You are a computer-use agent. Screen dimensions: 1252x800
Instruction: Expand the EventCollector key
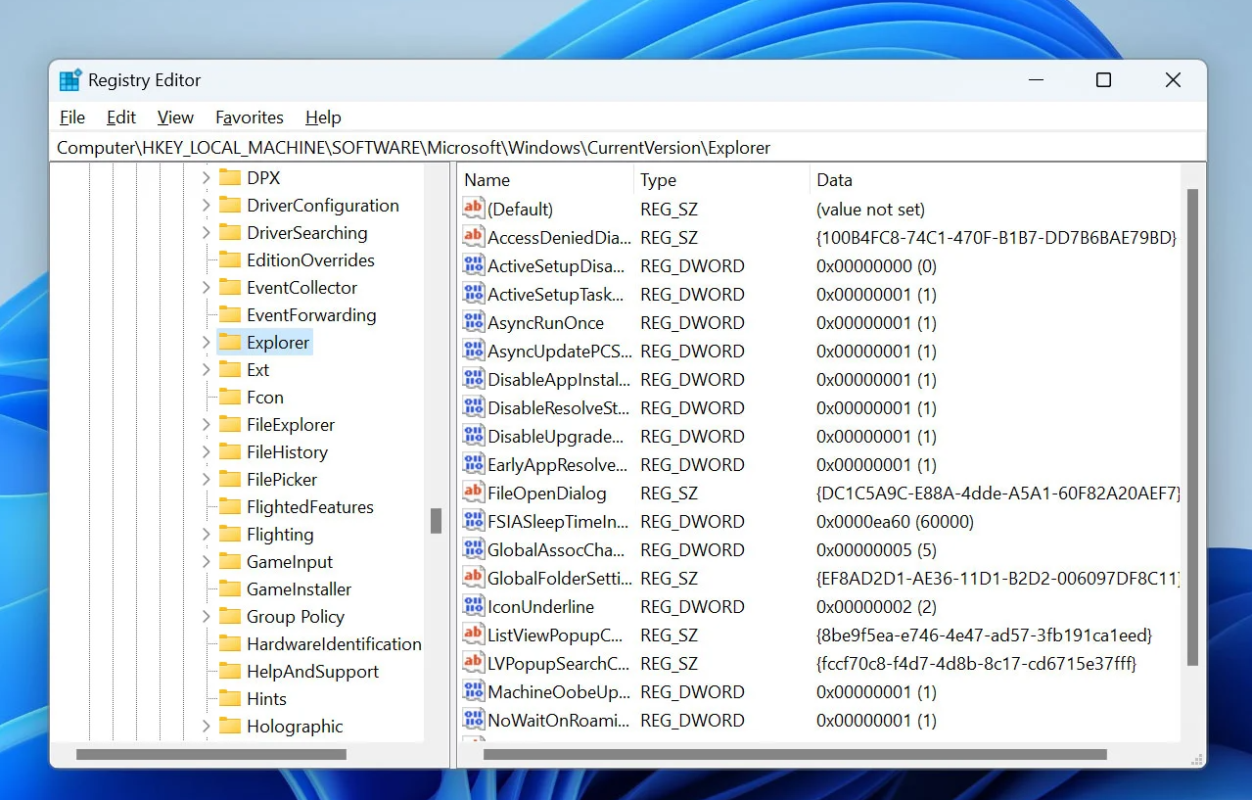[206, 288]
